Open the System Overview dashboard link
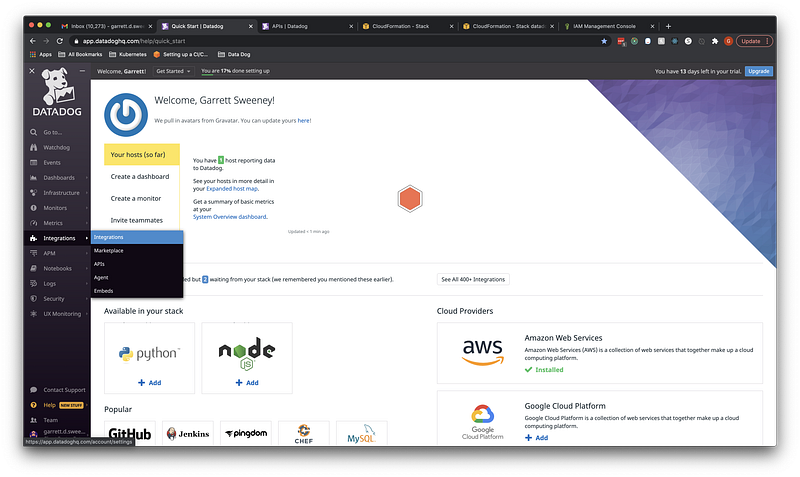Image resolution: width=800 pixels, height=477 pixels. coord(230,217)
